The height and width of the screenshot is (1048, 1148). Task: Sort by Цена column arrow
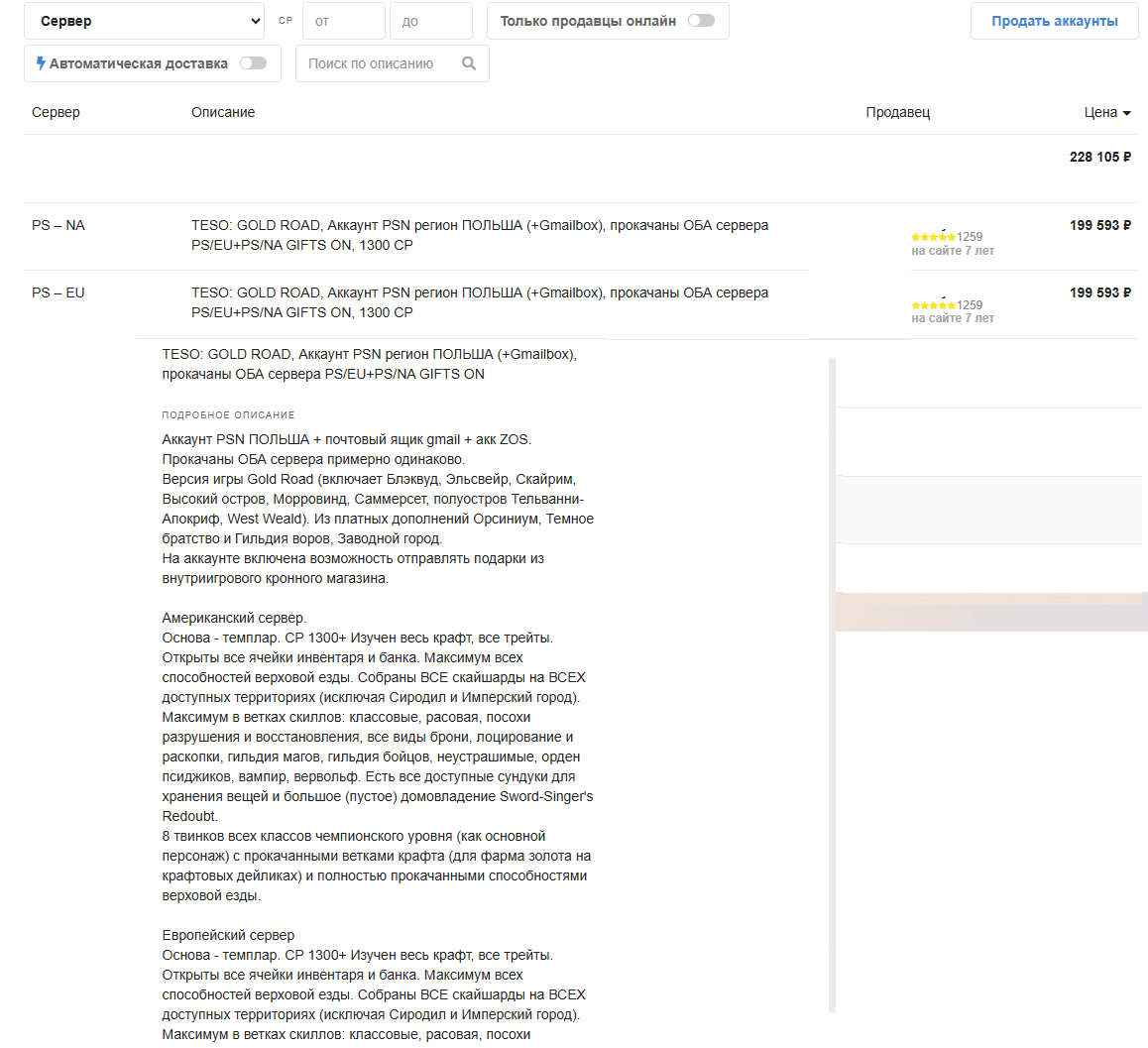tap(1127, 113)
